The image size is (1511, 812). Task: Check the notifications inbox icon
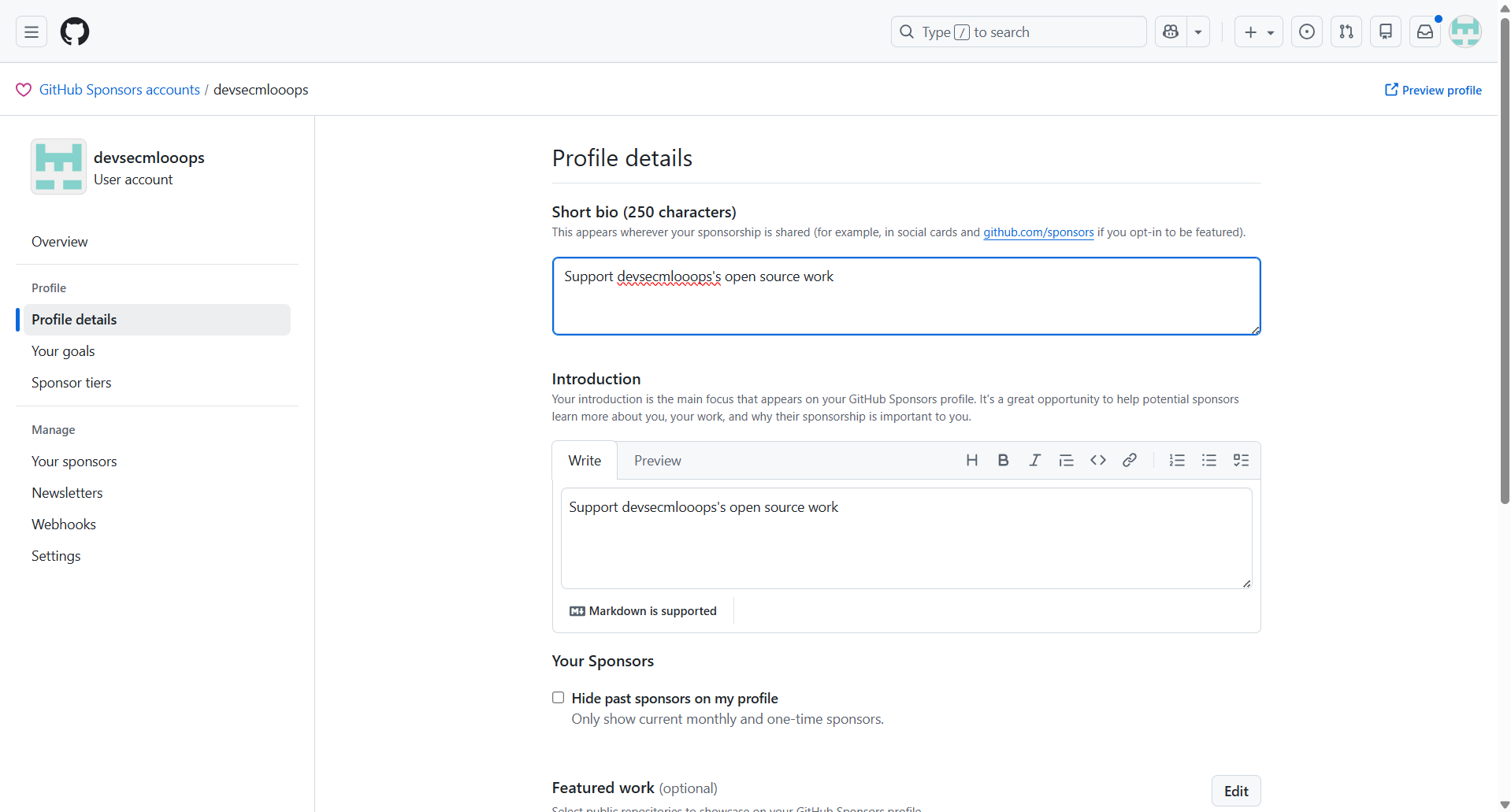point(1425,32)
